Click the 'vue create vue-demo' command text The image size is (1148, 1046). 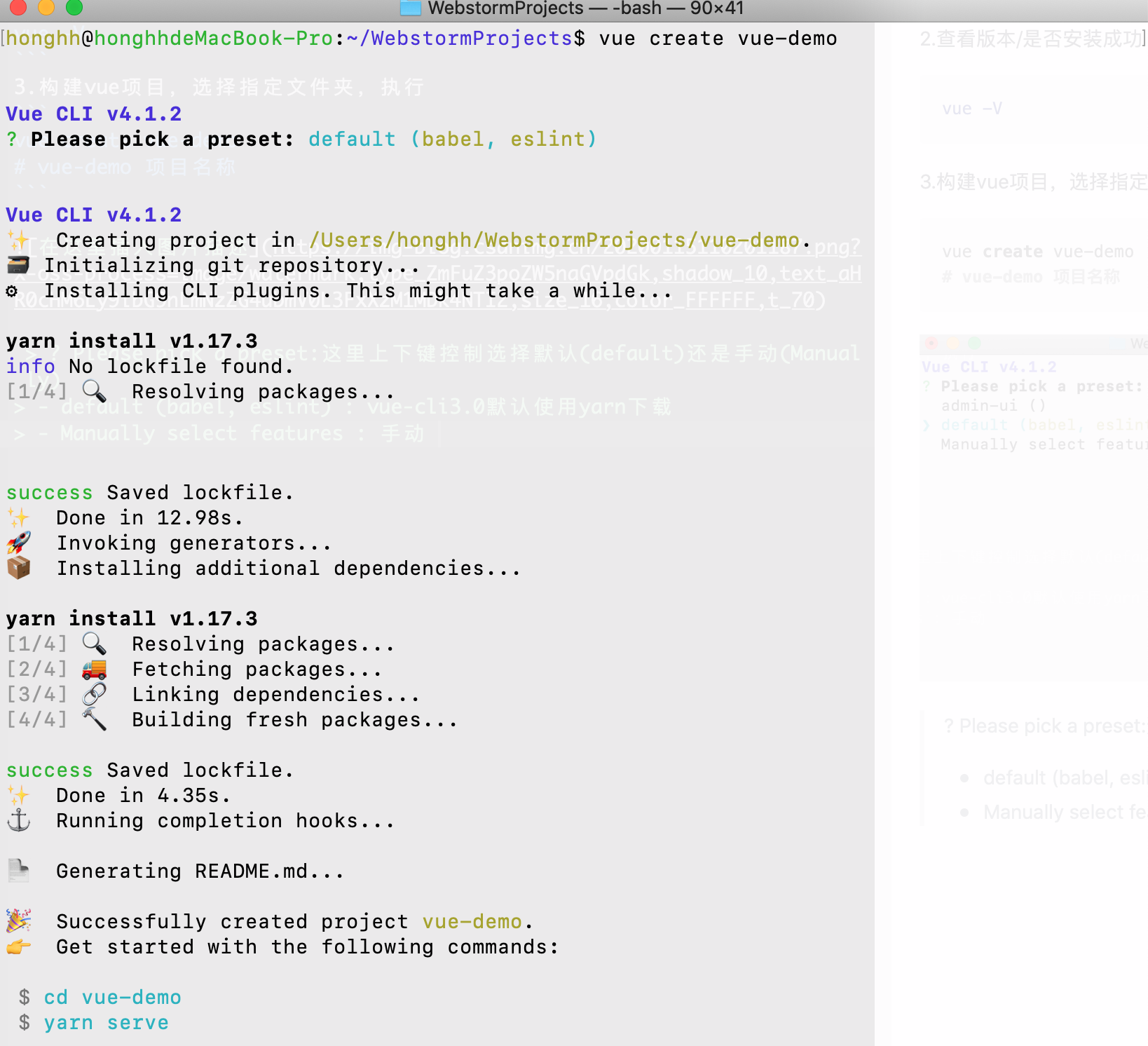(x=718, y=39)
